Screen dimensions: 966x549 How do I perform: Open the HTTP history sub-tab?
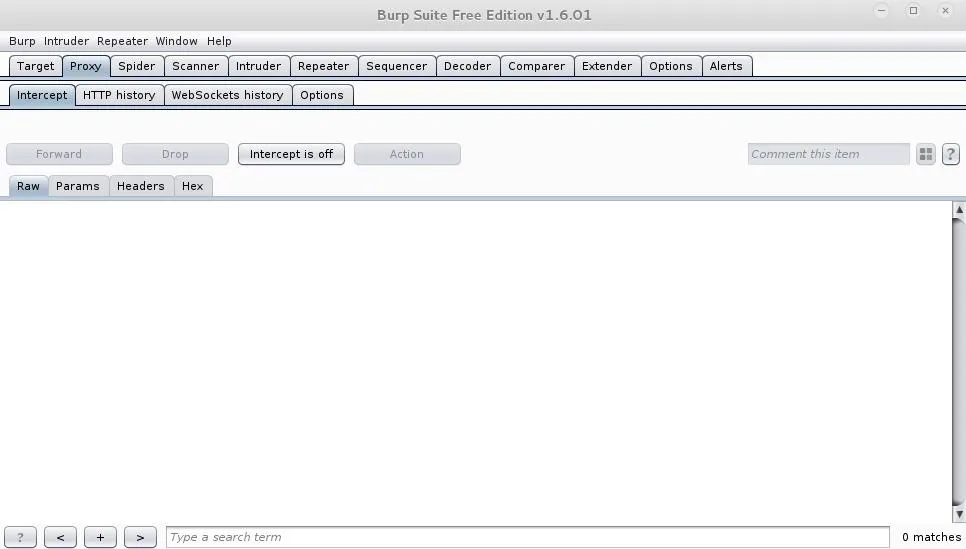point(119,96)
